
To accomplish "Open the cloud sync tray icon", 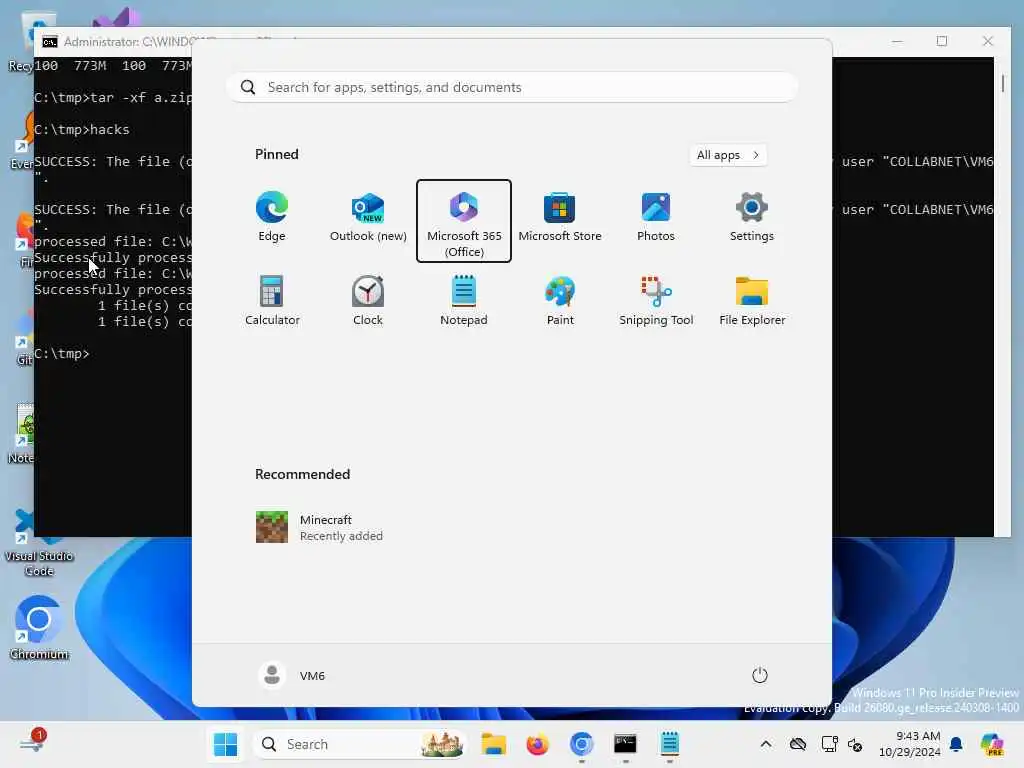I will click(x=797, y=744).
